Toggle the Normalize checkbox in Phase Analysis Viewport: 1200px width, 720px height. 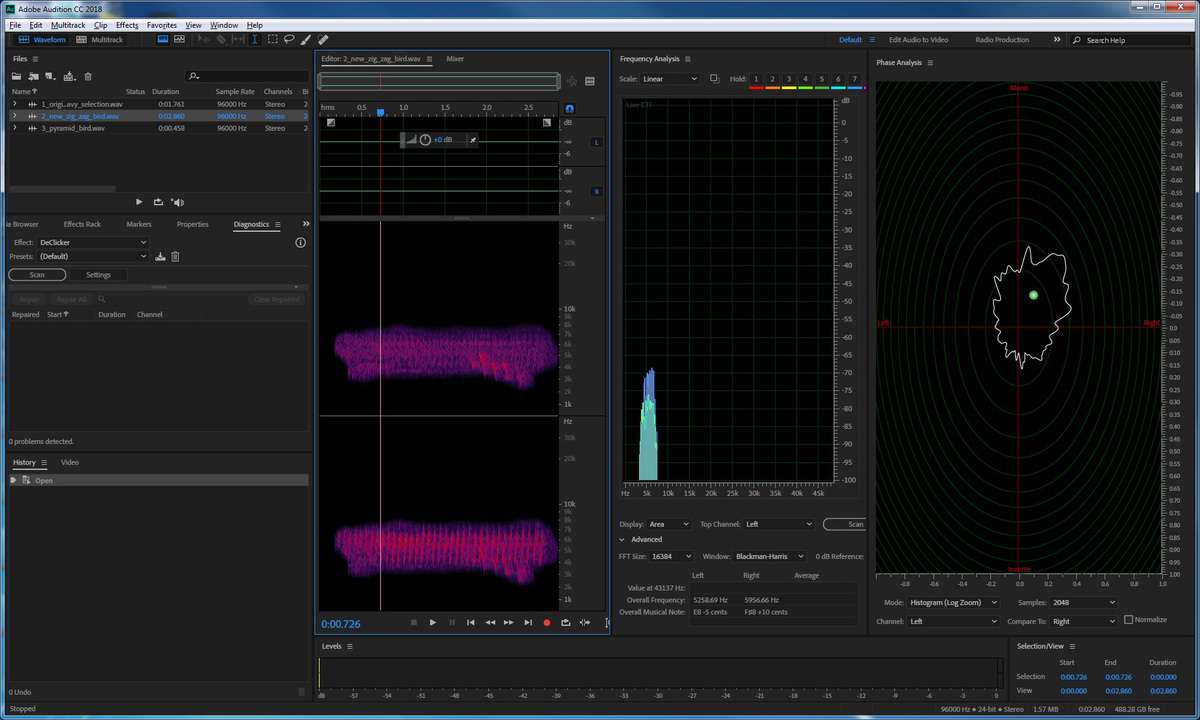click(1129, 620)
